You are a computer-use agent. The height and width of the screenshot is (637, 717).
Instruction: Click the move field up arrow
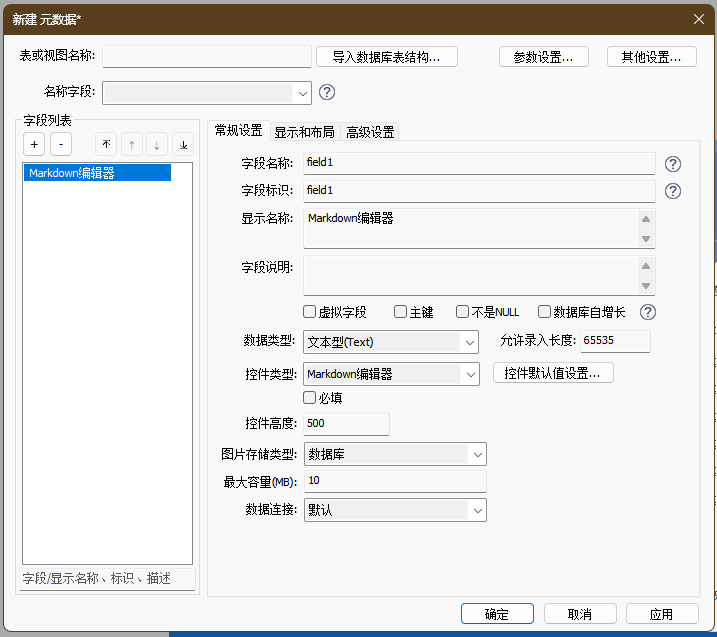pyautogui.click(x=132, y=145)
